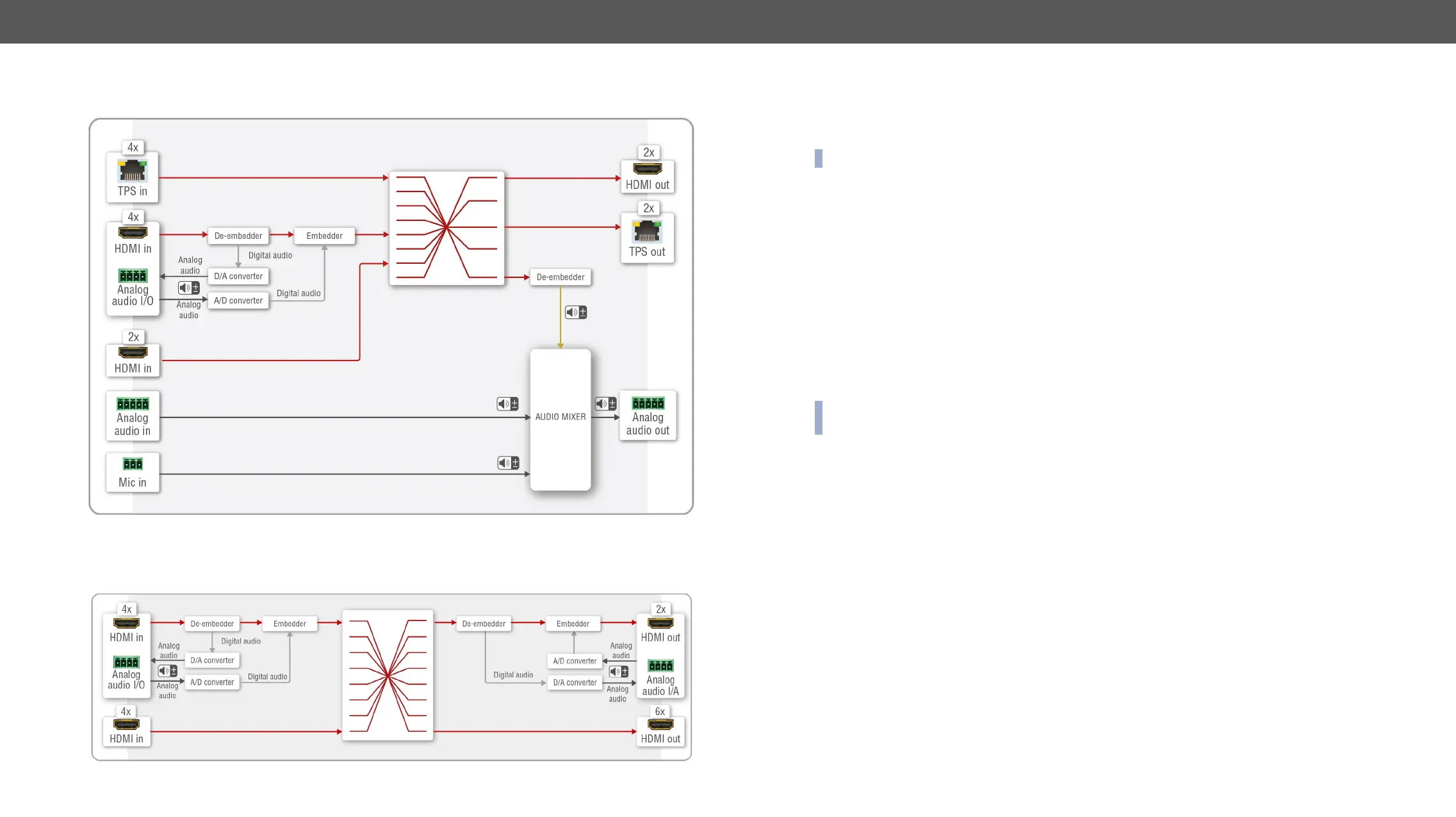1456x817 pixels.
Task: Click volume icon beside Analog audio out
Action: pos(605,403)
